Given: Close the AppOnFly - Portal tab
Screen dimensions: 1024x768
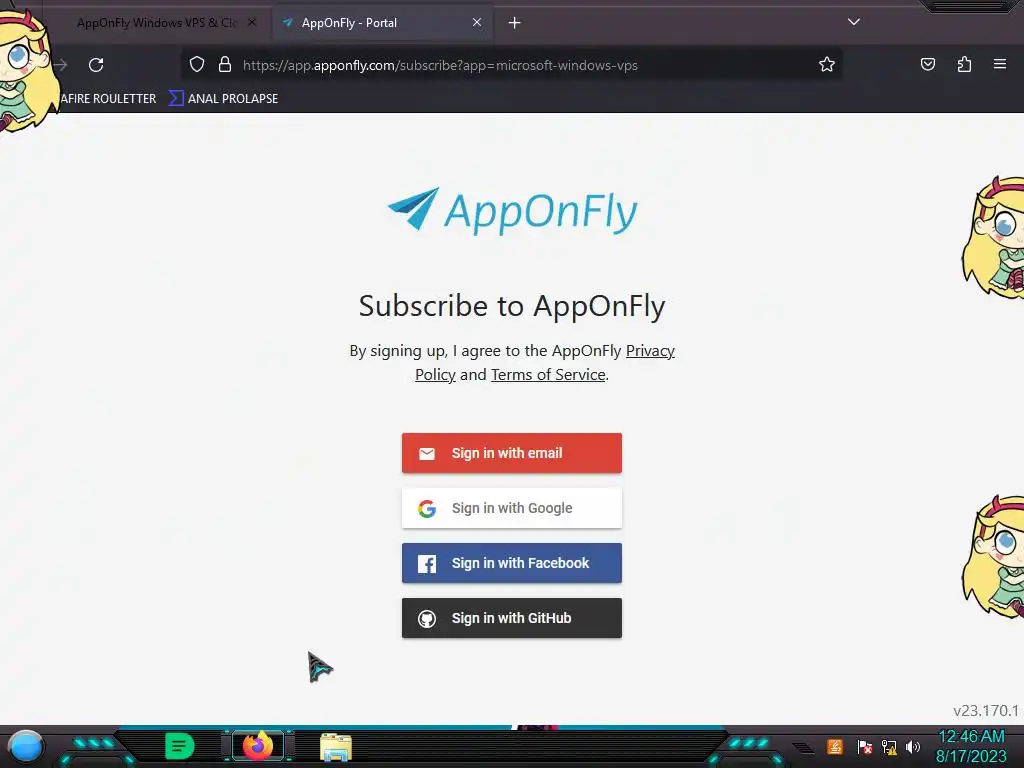Looking at the screenshot, I should click(x=477, y=22).
